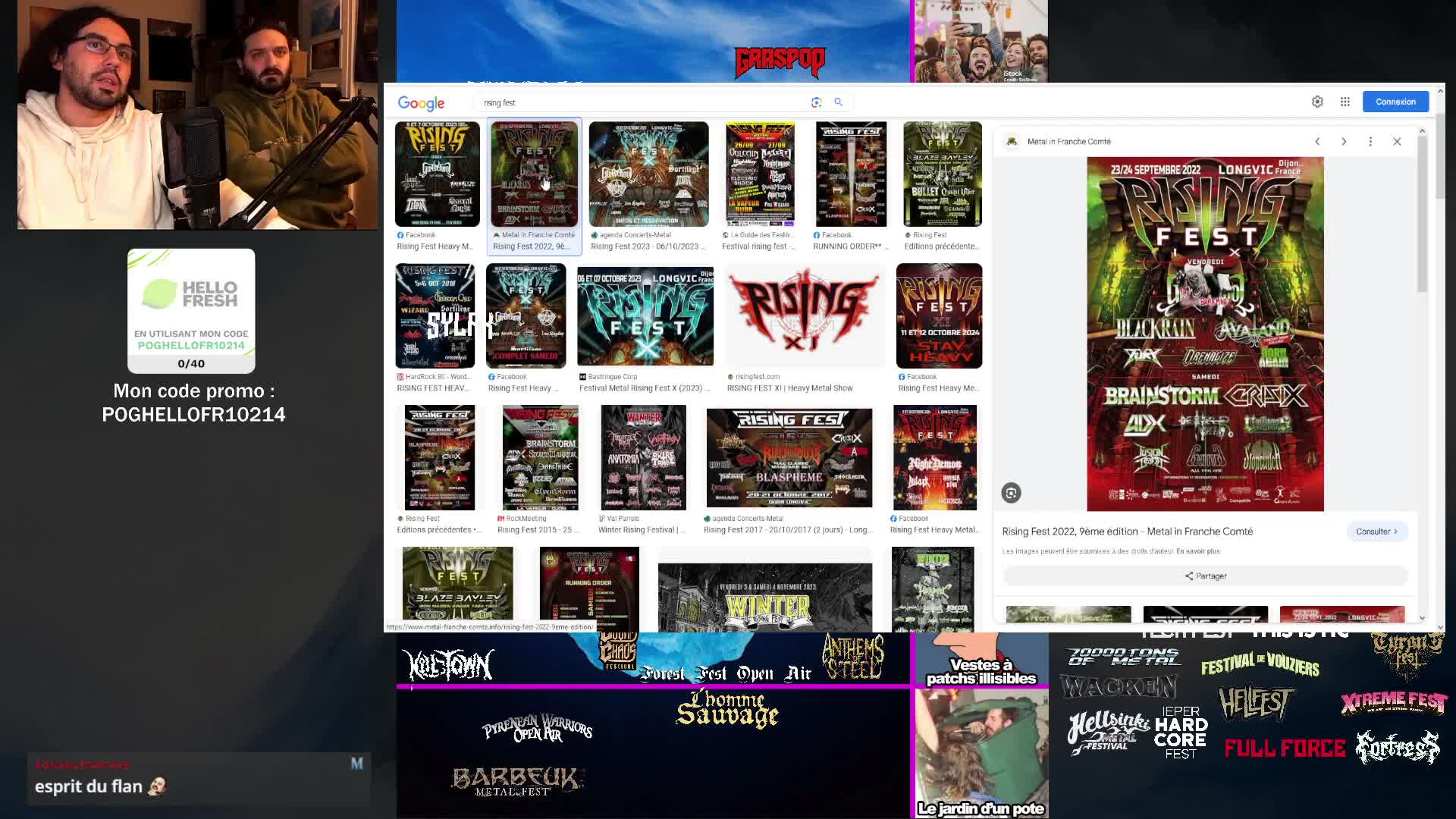Open 'Editions précédente...' Rising Fest image
Viewport: 1456px width, 819px height.
[943, 174]
